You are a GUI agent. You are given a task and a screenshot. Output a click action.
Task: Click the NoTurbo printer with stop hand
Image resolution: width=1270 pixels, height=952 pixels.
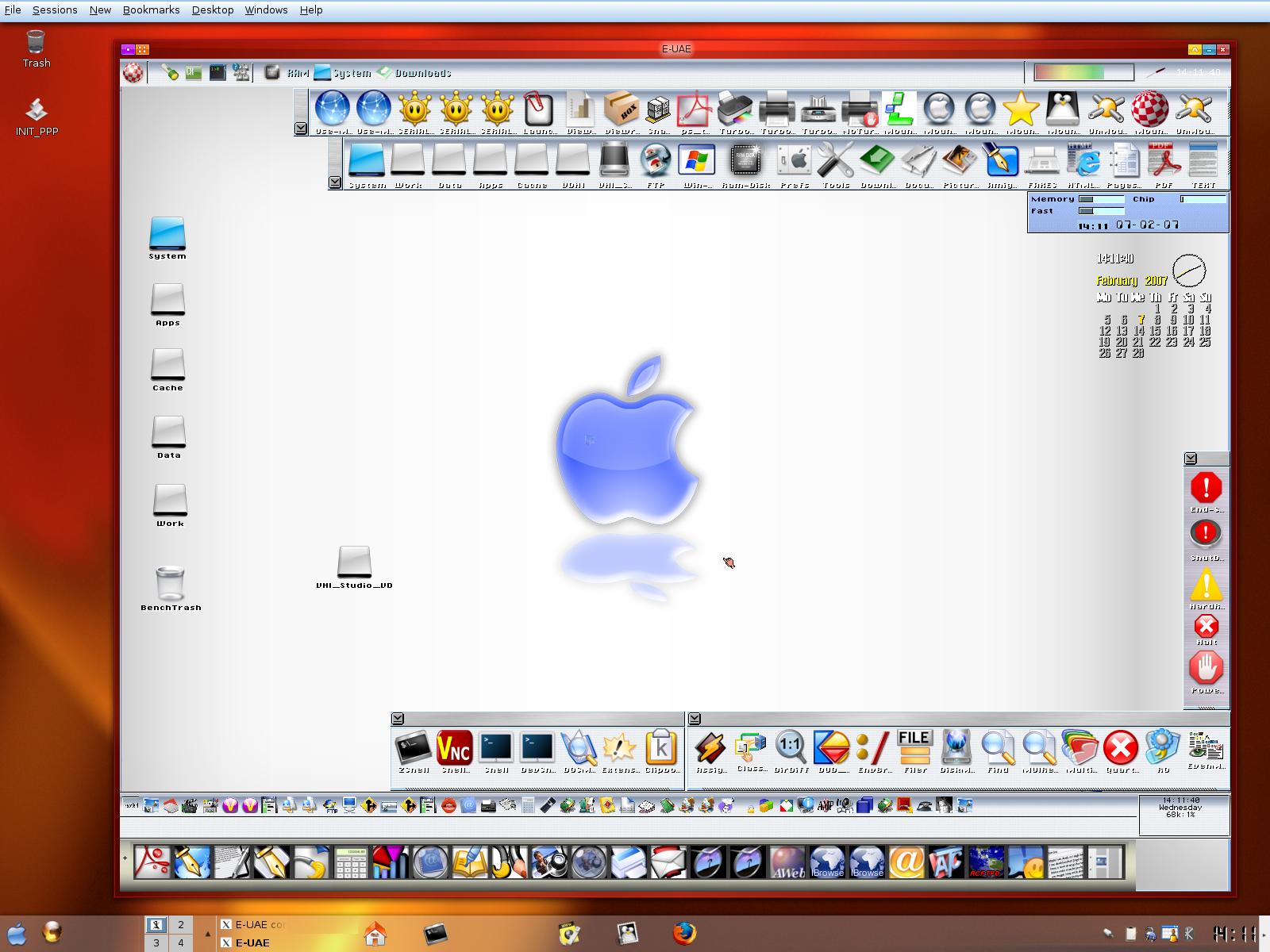(x=859, y=109)
